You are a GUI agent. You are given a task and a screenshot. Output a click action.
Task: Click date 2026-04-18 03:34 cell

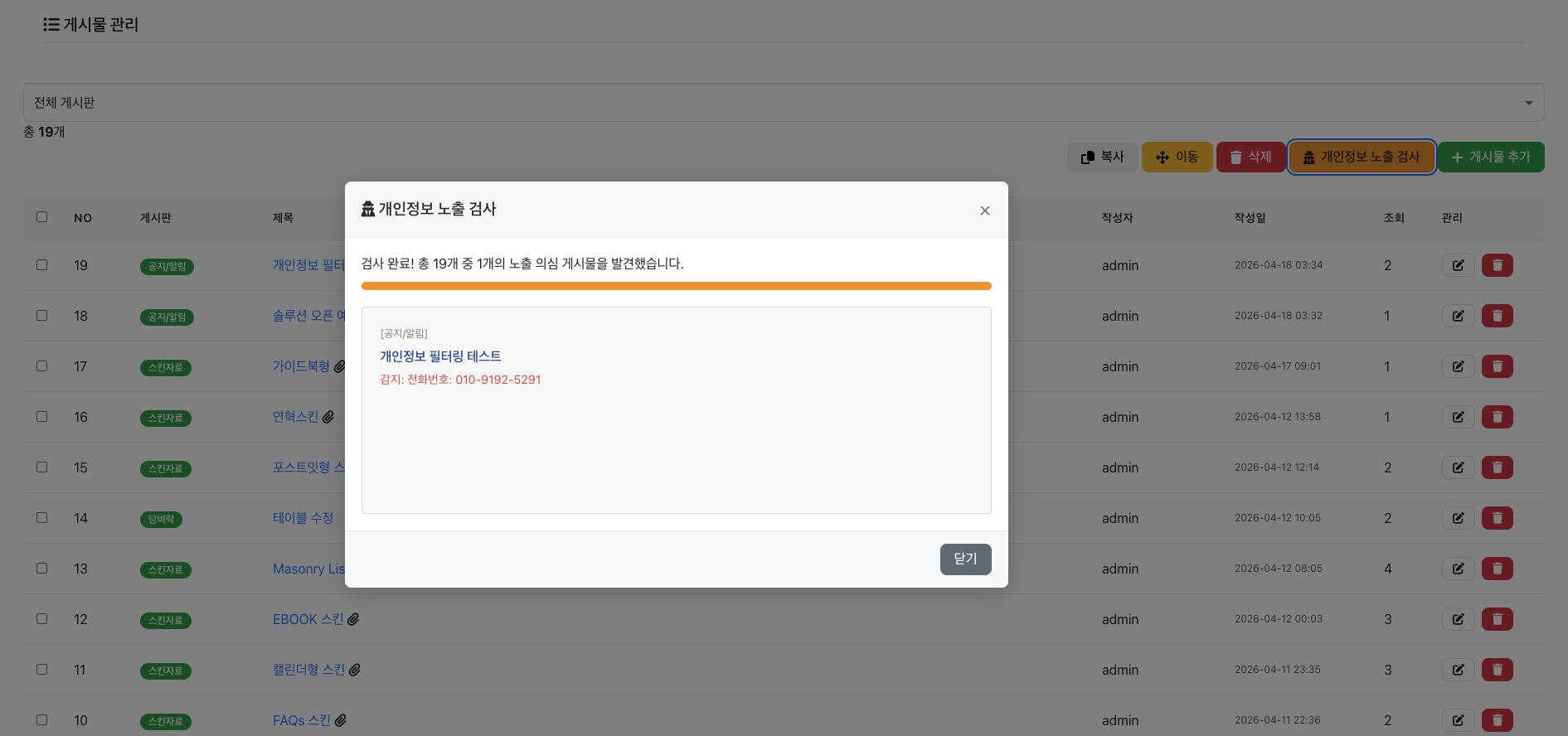[x=1278, y=265]
